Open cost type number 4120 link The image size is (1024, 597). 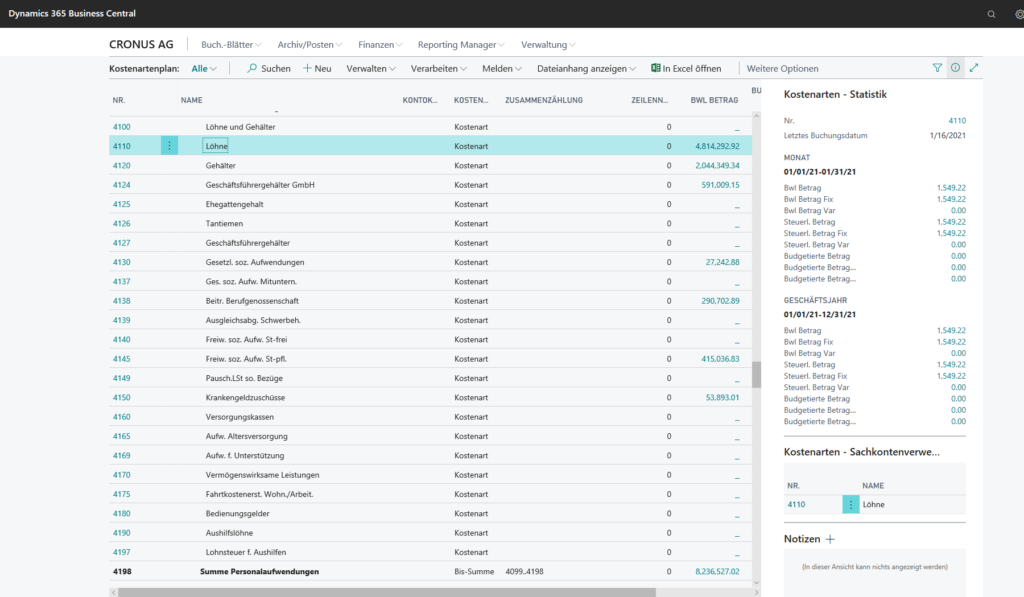(121, 165)
